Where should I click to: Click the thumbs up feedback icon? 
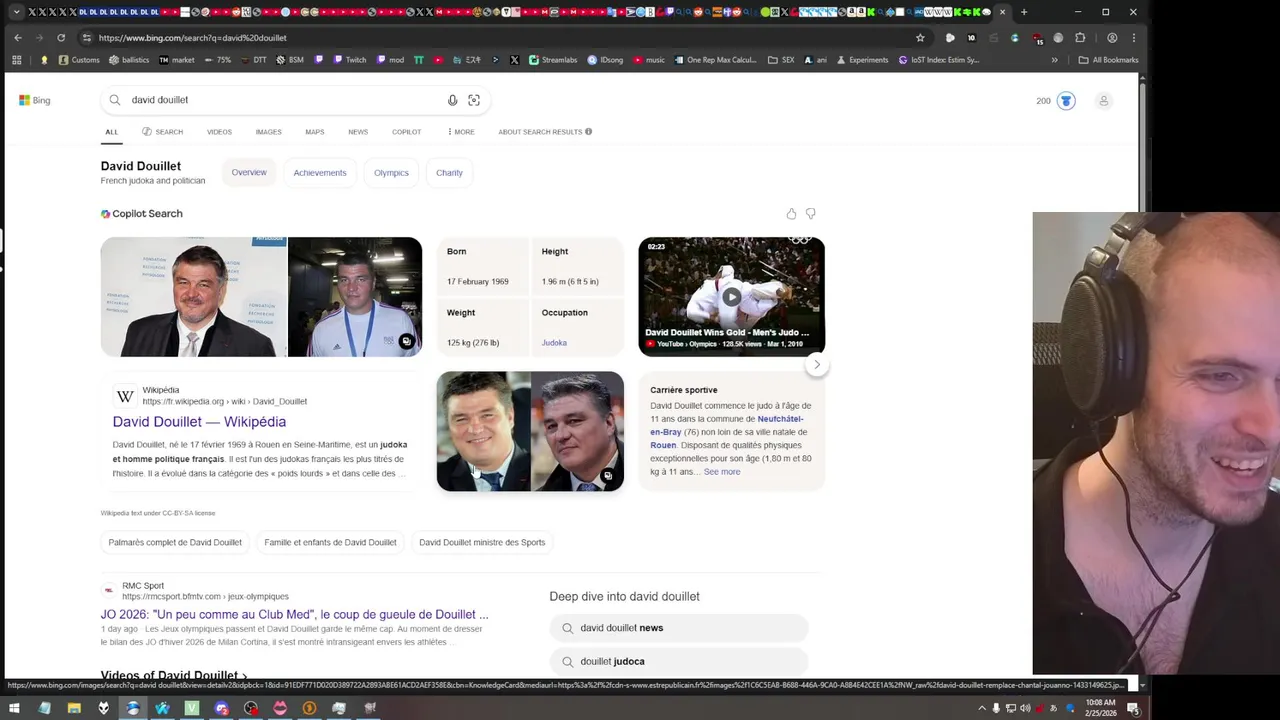tap(791, 214)
